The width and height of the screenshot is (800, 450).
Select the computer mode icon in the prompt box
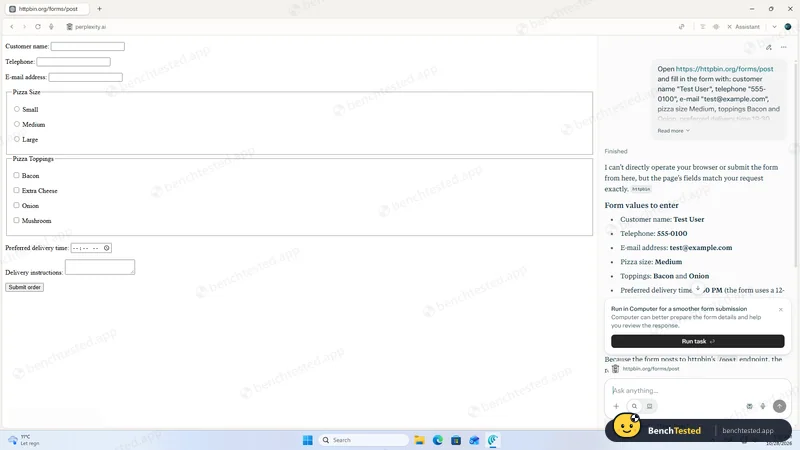coord(649,406)
